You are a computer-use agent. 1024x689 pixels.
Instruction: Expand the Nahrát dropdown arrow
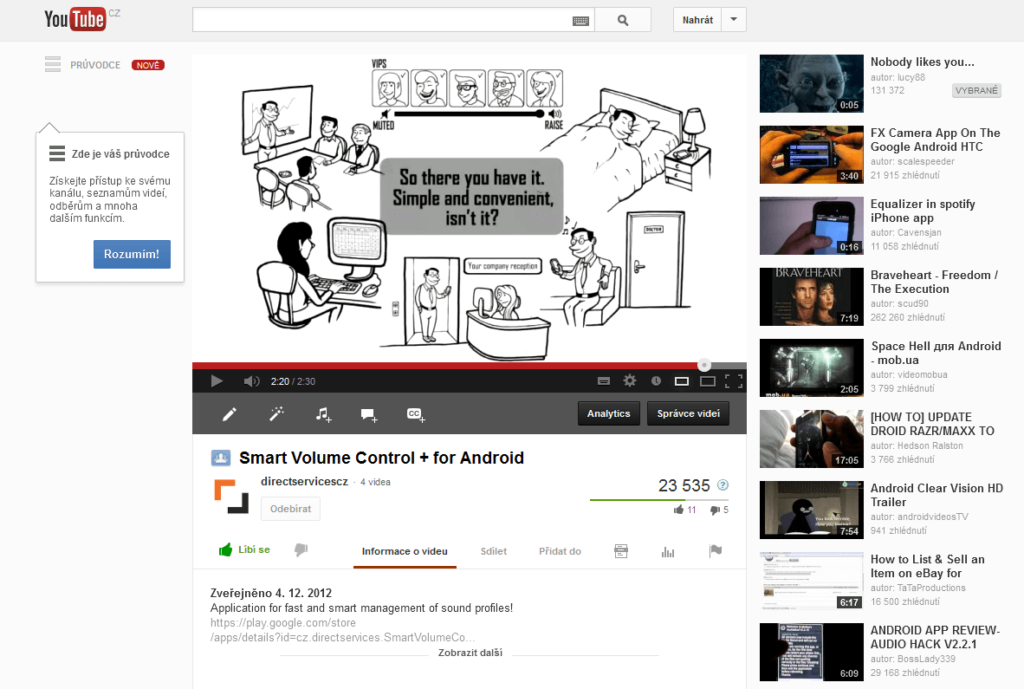tap(734, 20)
